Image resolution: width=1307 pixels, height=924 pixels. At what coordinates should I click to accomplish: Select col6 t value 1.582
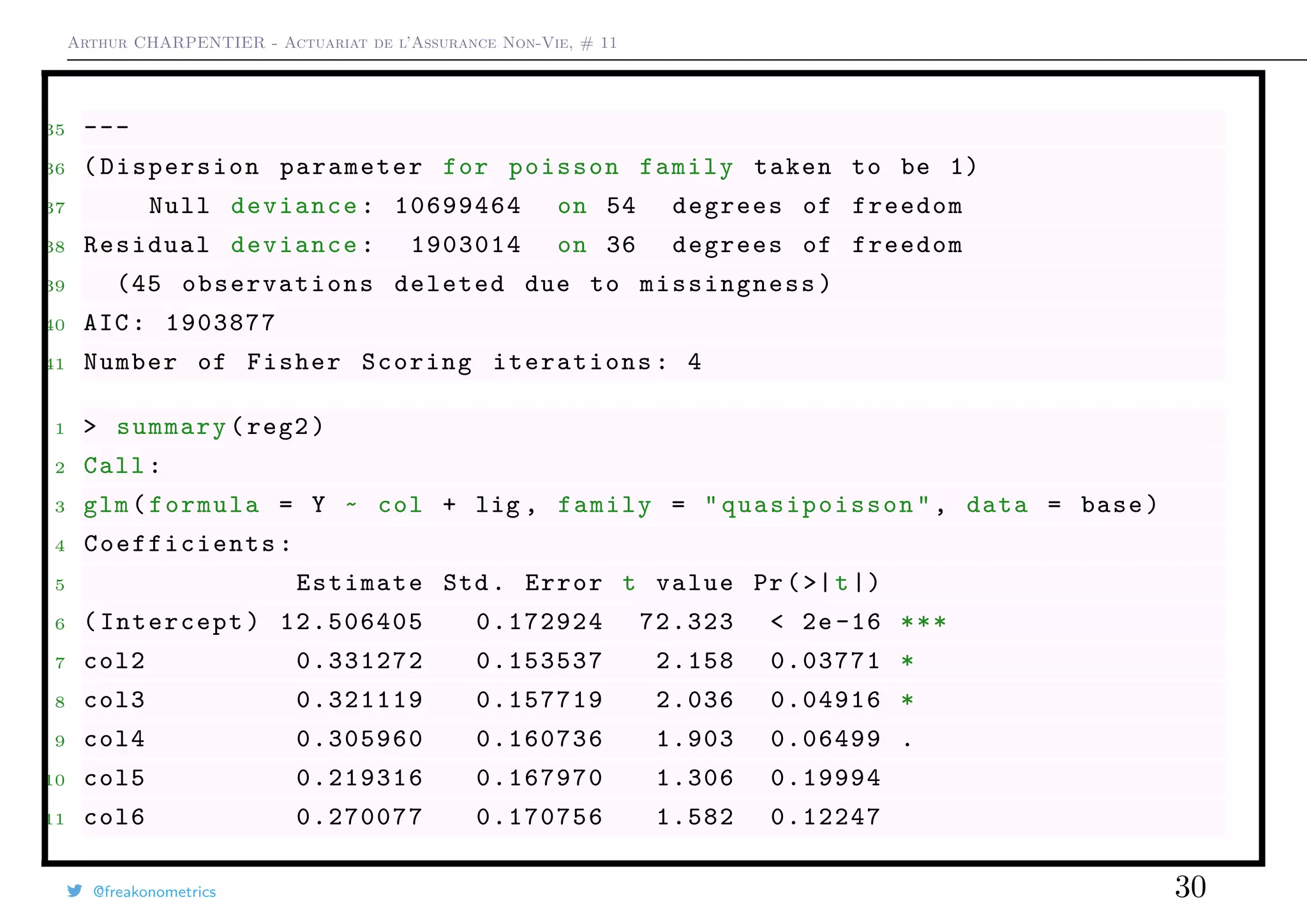(x=695, y=817)
